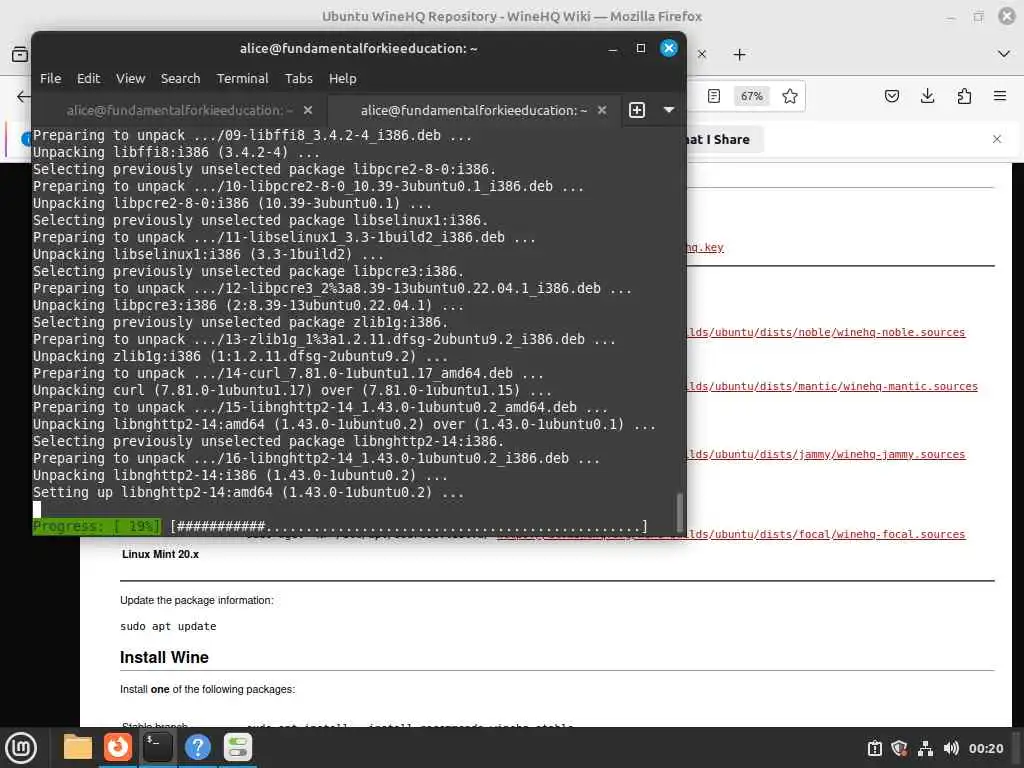Open the update manager tray icon

874,748
